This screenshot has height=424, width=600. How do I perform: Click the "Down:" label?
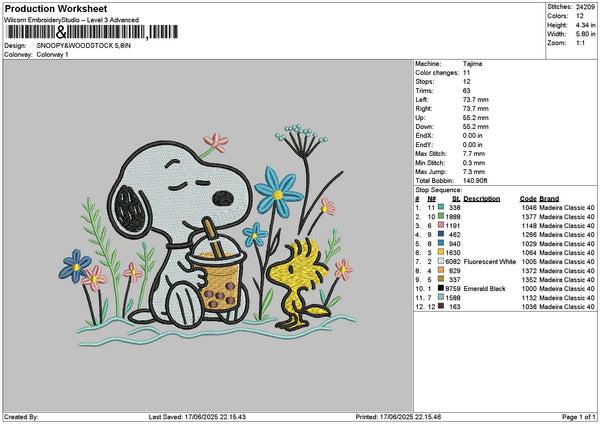[x=424, y=127]
